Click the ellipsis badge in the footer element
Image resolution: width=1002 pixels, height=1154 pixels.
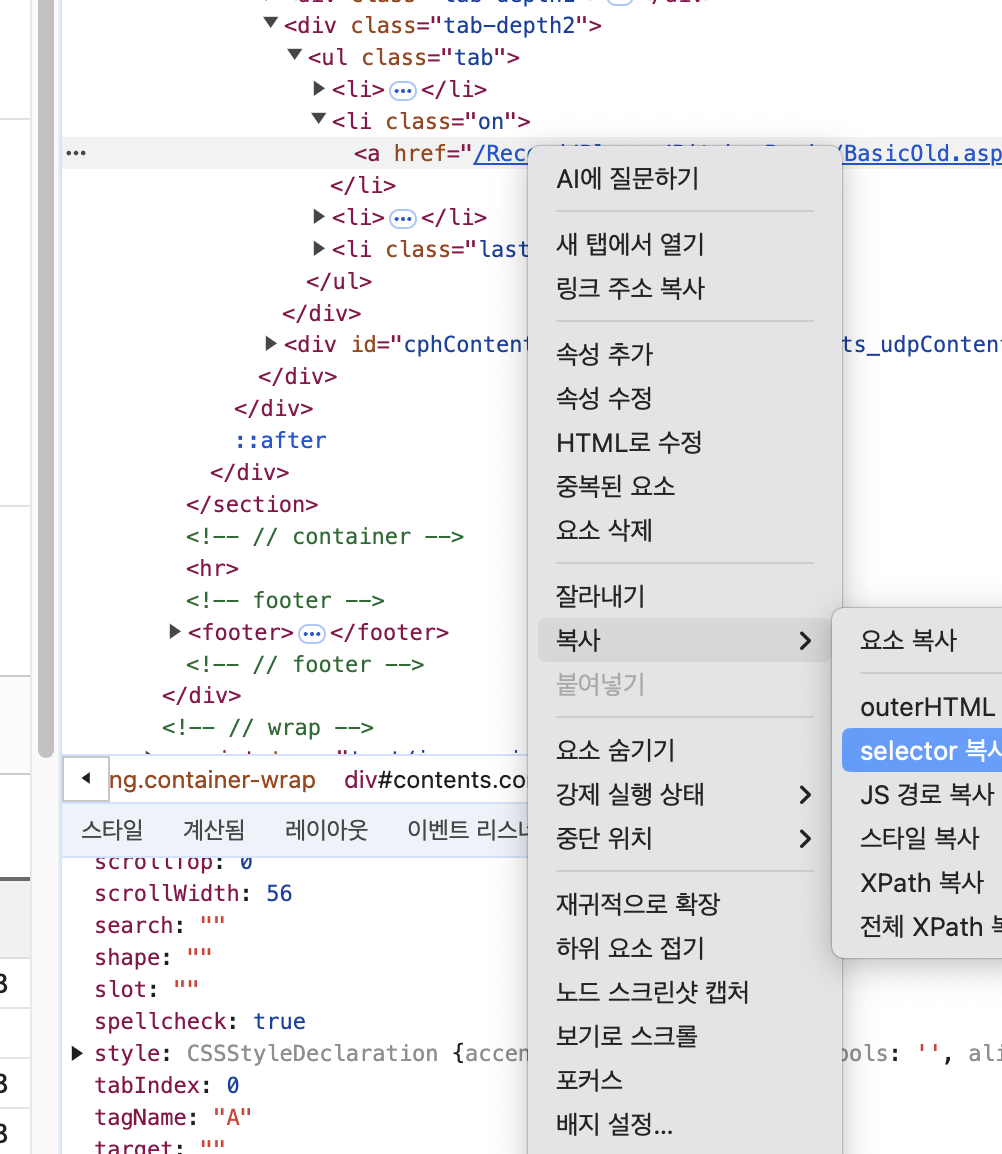point(312,634)
